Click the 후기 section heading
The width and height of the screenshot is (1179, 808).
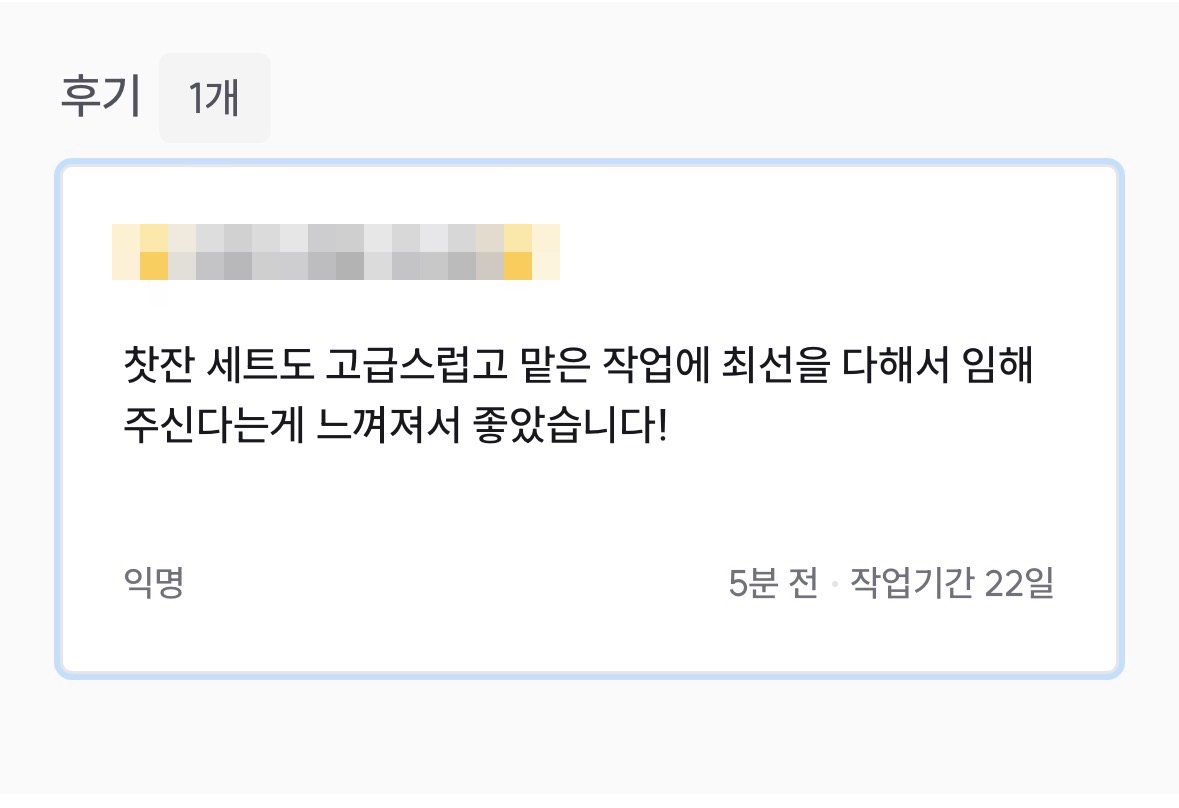click(100, 98)
